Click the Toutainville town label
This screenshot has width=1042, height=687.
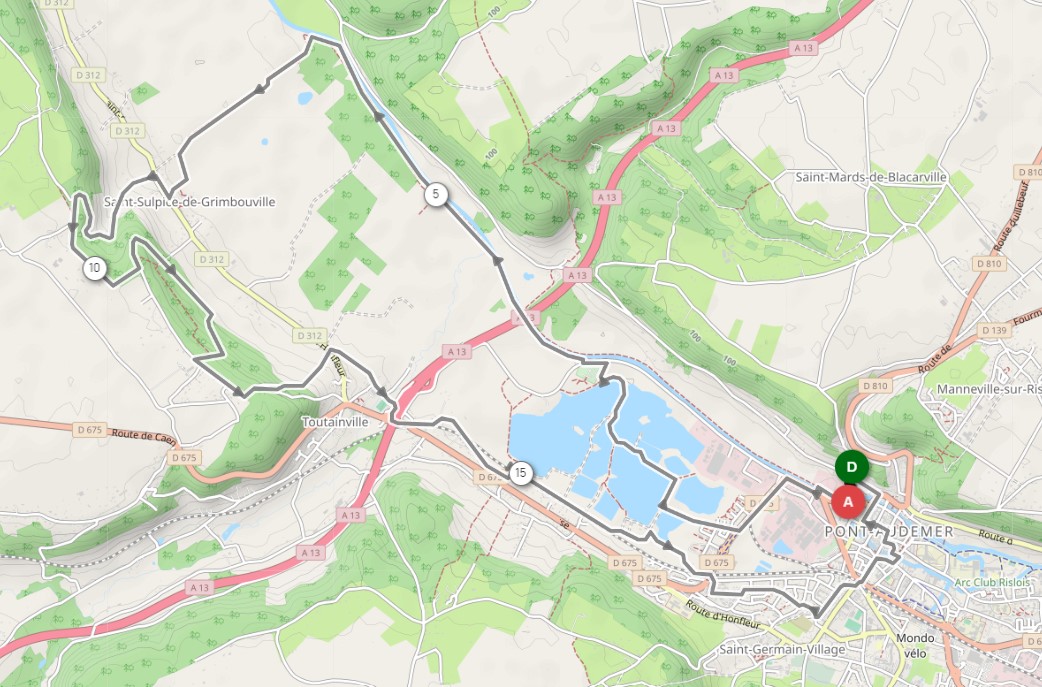tap(334, 422)
